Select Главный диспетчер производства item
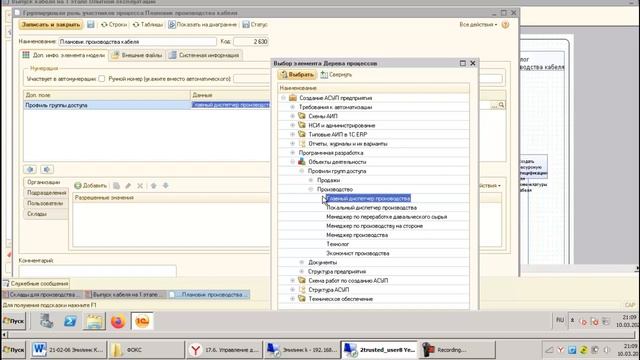This screenshot has height=360, width=640. [x=369, y=198]
